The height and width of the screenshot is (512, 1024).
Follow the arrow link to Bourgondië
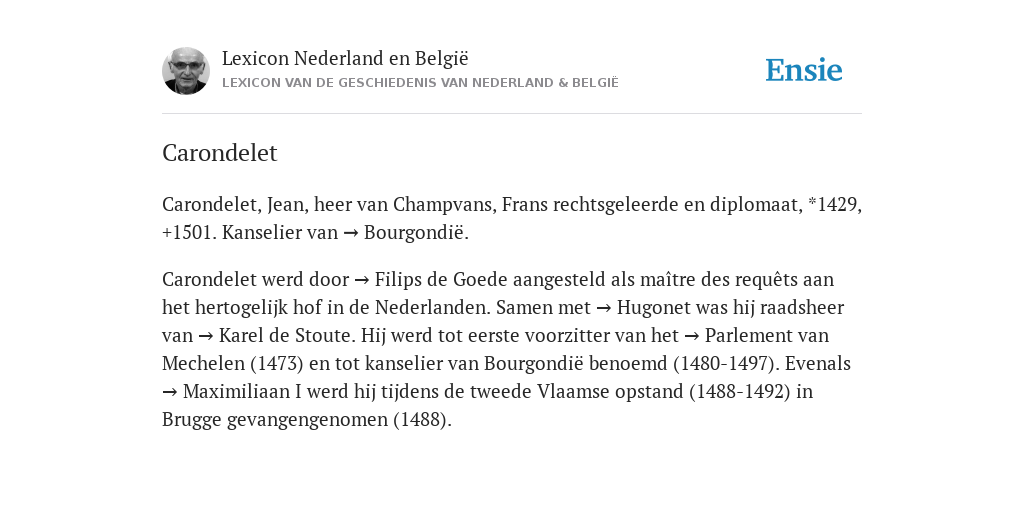(x=405, y=232)
